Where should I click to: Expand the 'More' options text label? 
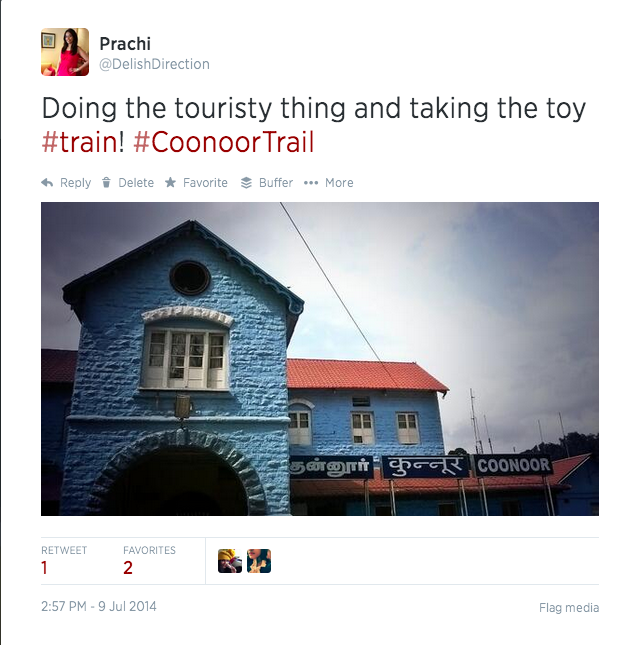pyautogui.click(x=339, y=183)
